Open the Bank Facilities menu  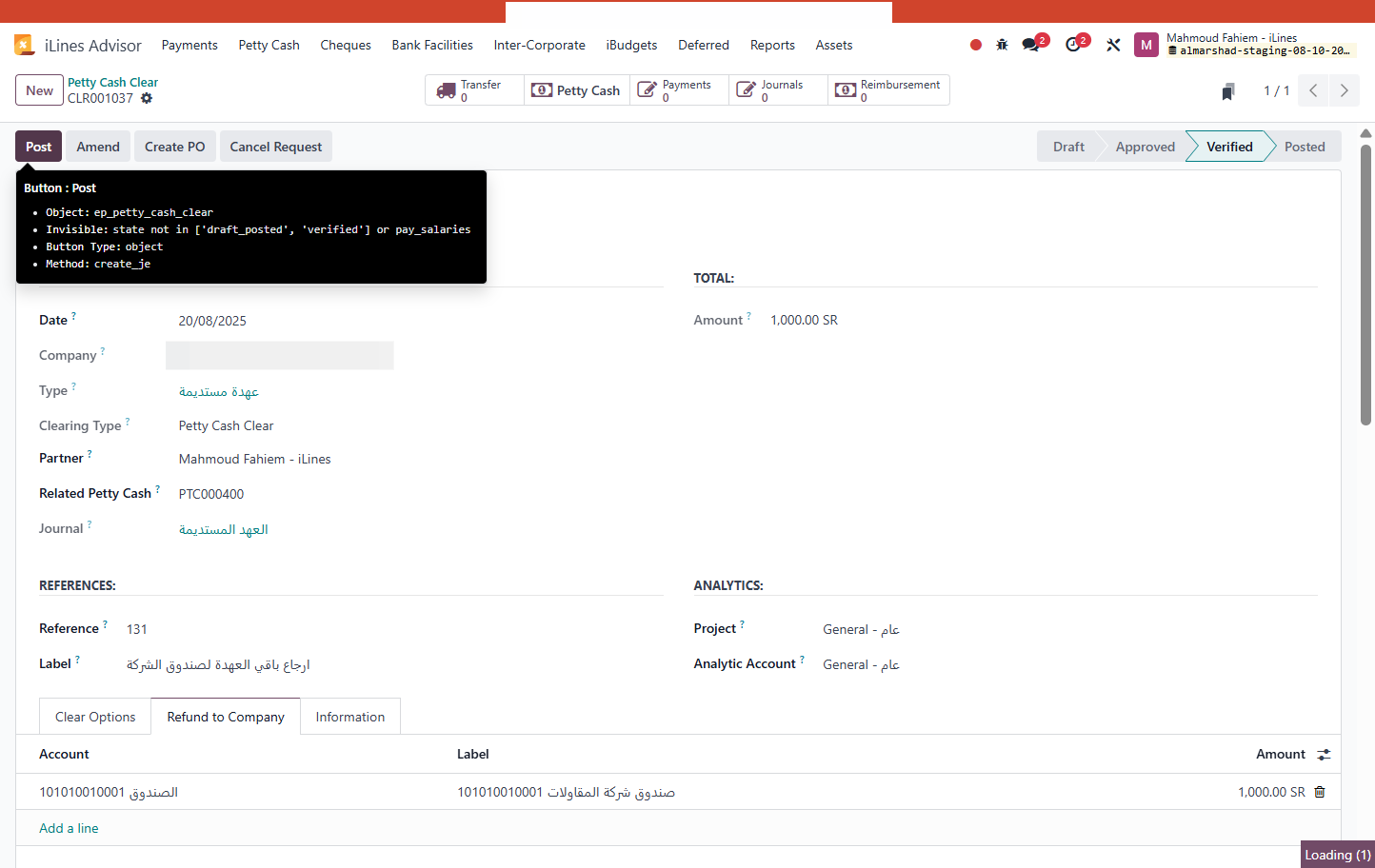coord(432,45)
